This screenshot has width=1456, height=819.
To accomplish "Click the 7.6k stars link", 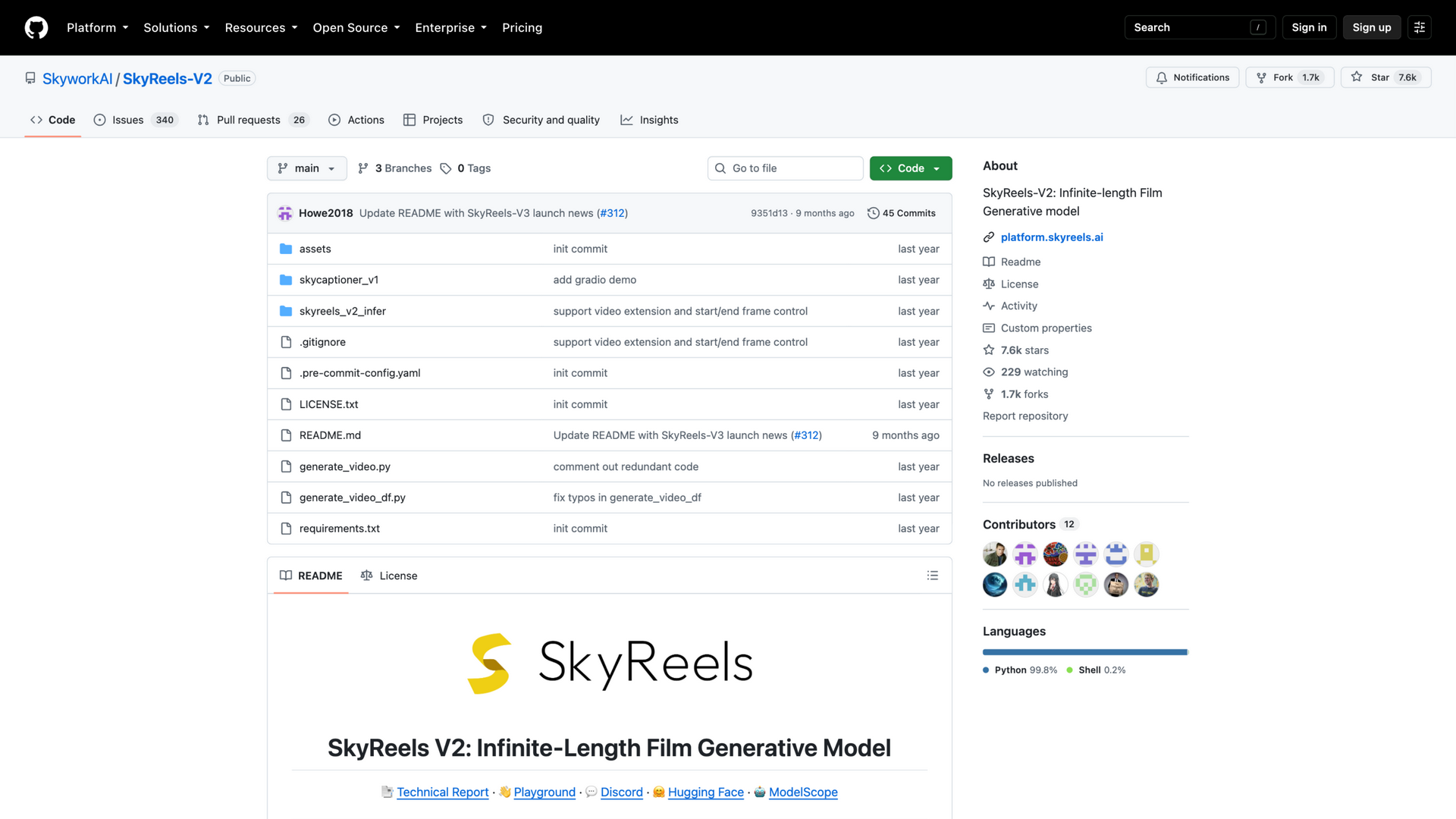I will tap(1016, 350).
